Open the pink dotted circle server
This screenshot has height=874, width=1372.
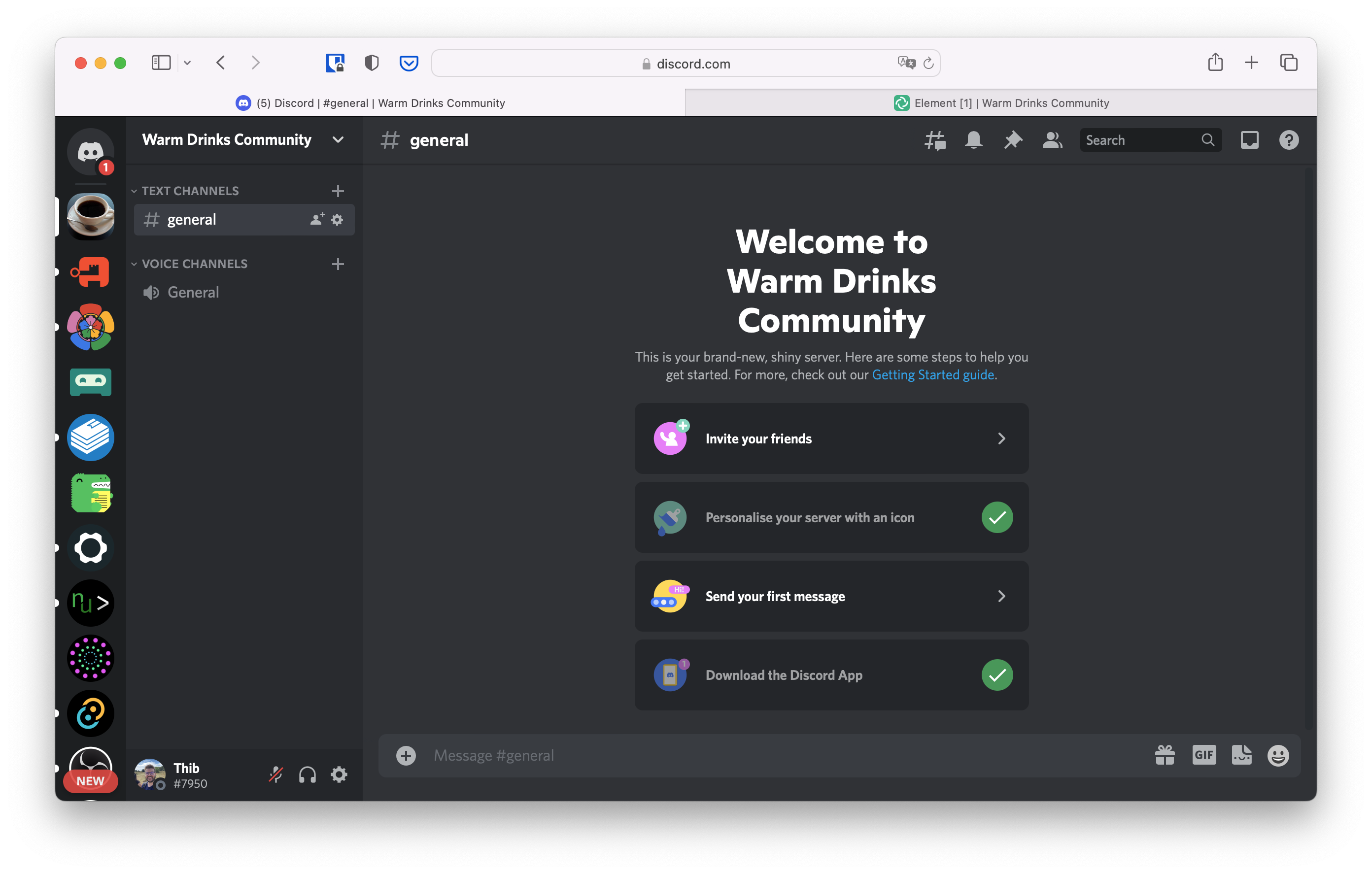point(91,658)
